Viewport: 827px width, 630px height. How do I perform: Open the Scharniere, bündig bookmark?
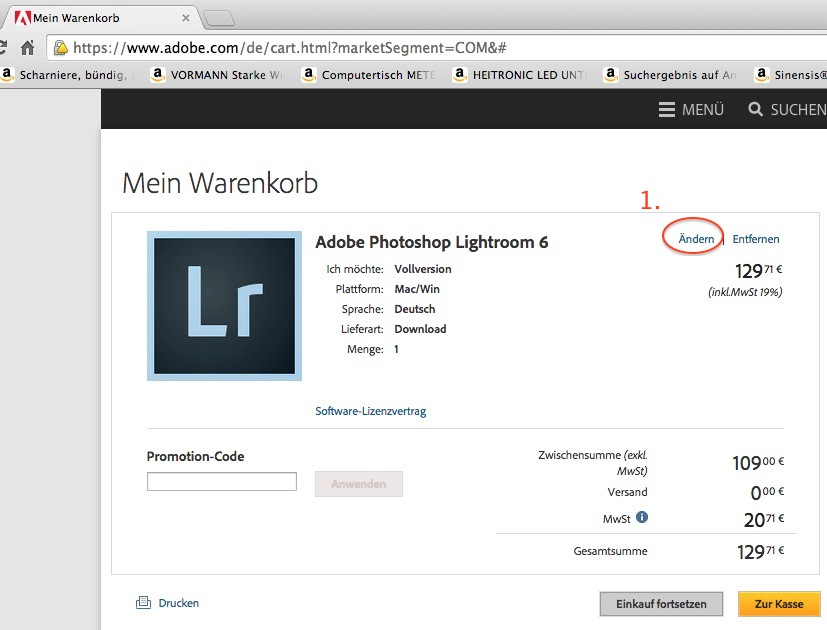point(66,75)
